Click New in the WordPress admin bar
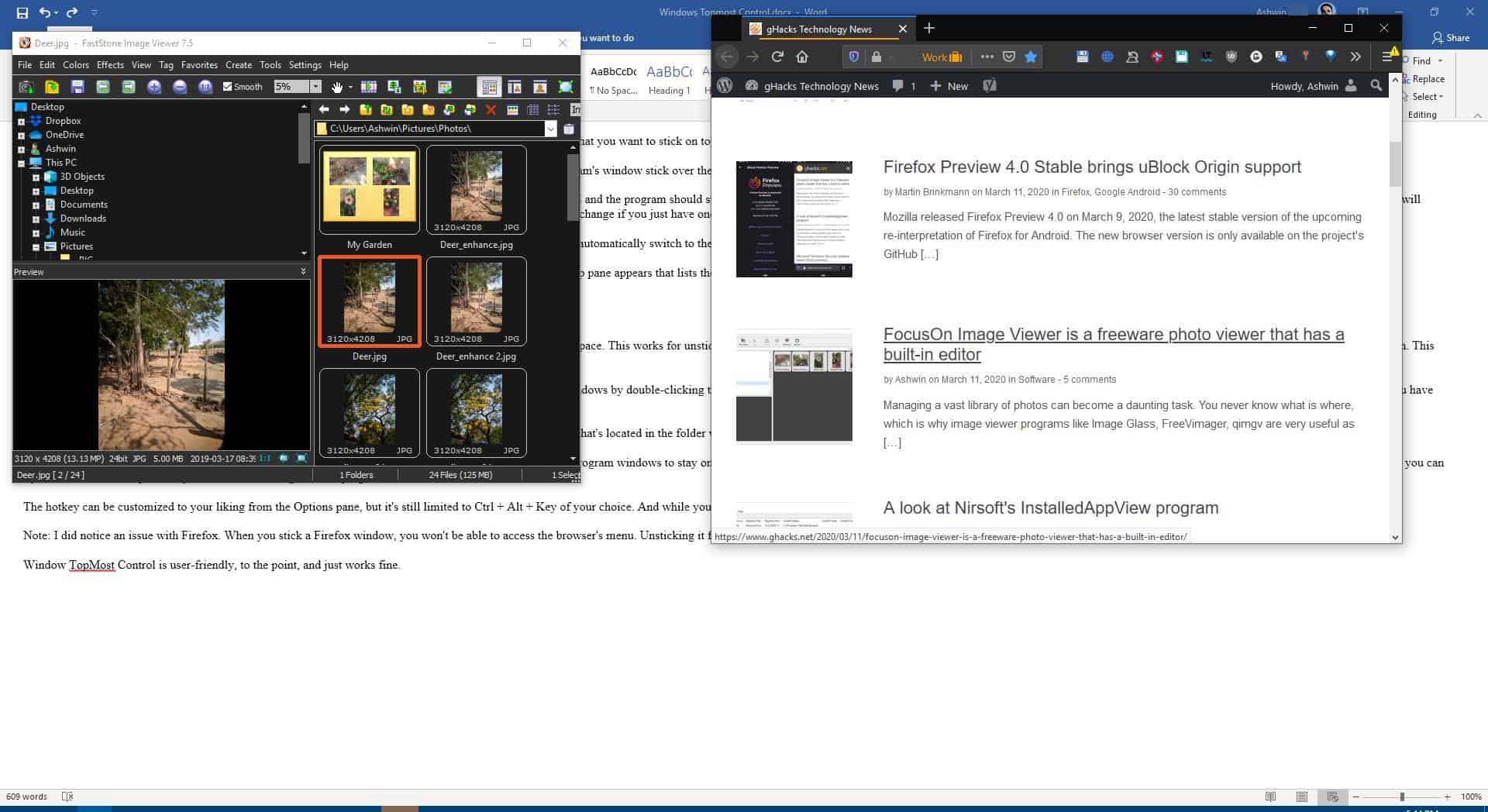This screenshot has height=812, width=1488. pos(949,85)
